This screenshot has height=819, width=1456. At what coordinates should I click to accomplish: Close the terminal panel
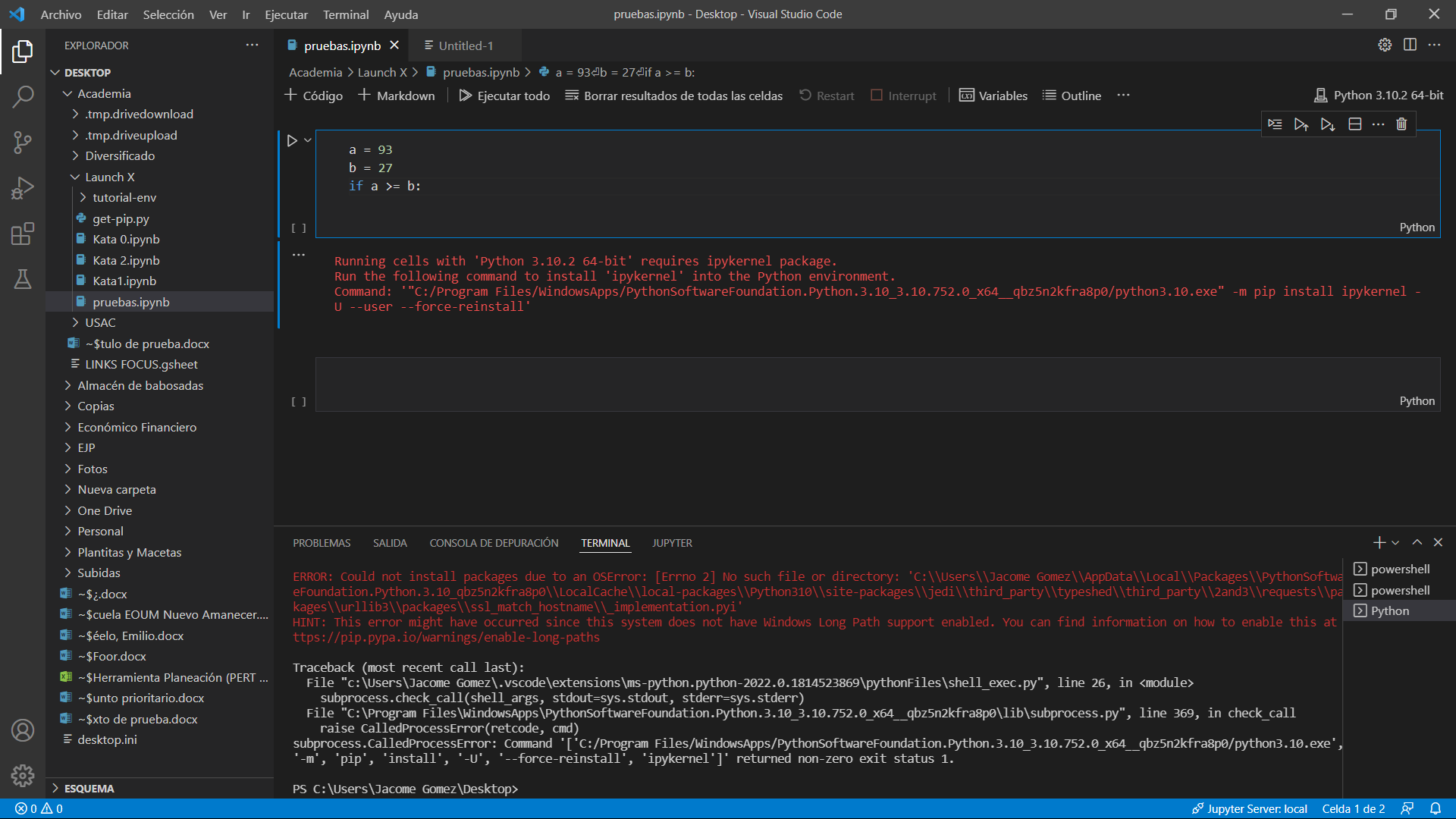tap(1438, 542)
